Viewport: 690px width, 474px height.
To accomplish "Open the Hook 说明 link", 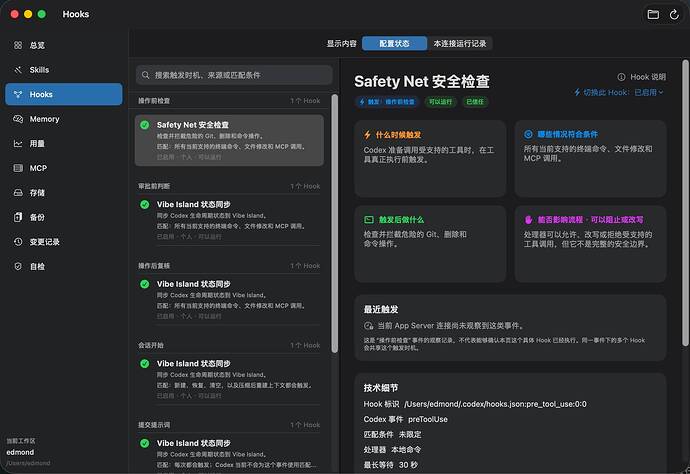I will [x=642, y=77].
